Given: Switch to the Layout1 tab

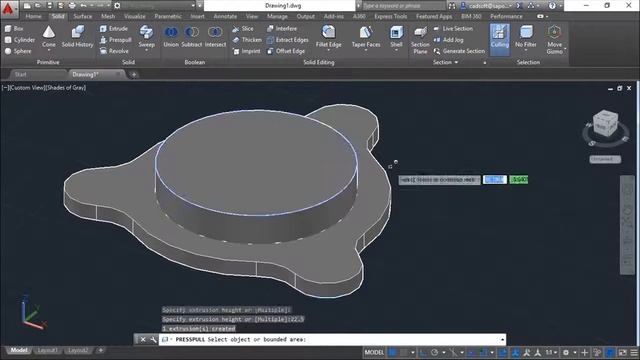Looking at the screenshot, I should point(47,351).
